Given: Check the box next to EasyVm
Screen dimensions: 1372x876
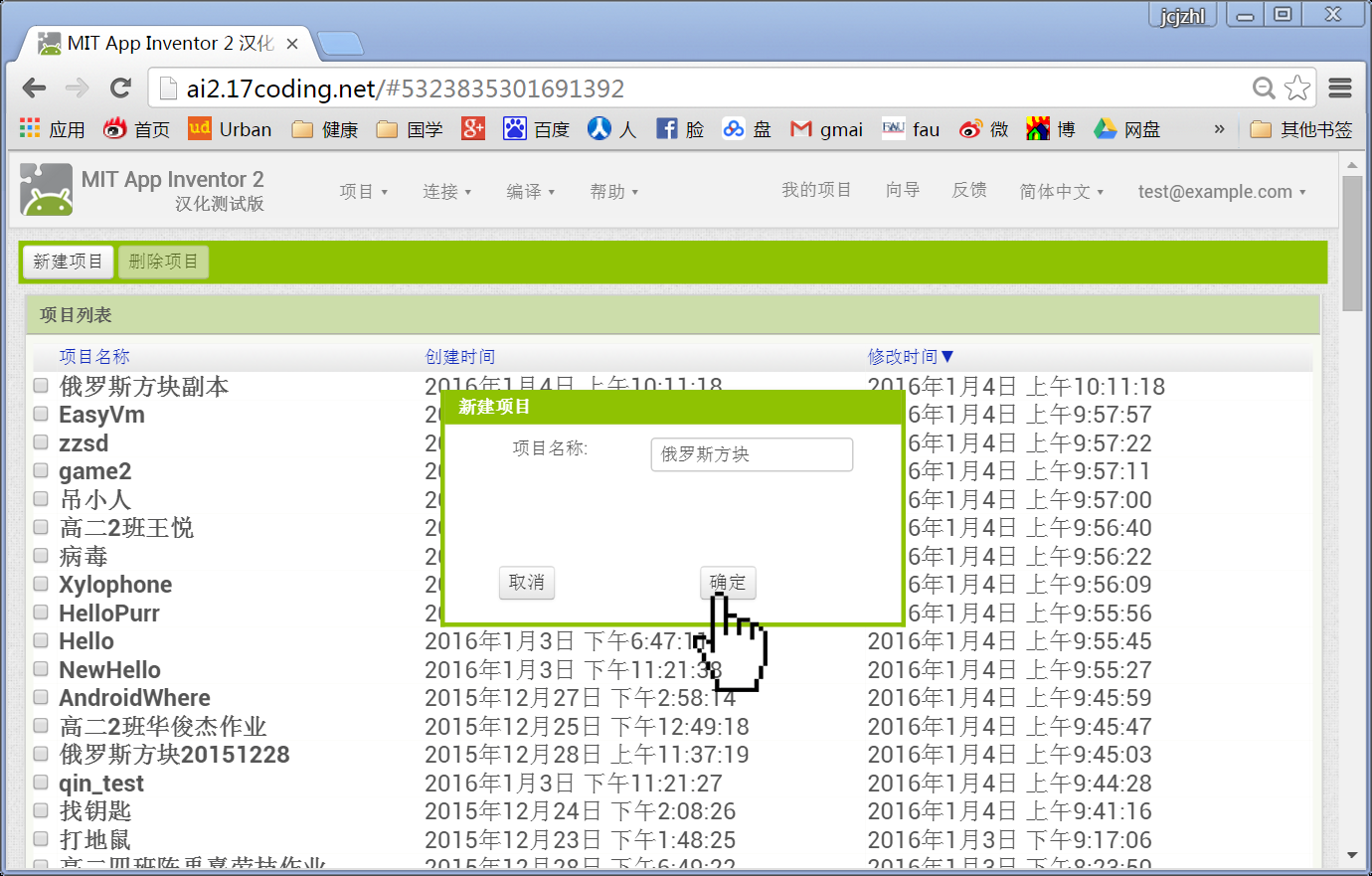Looking at the screenshot, I should tap(41, 414).
